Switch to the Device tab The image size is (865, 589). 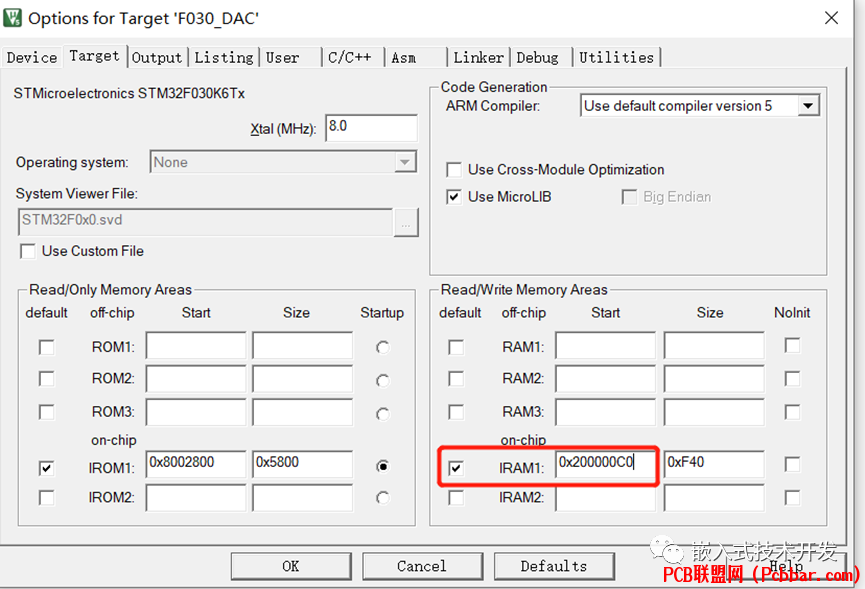(x=31, y=57)
